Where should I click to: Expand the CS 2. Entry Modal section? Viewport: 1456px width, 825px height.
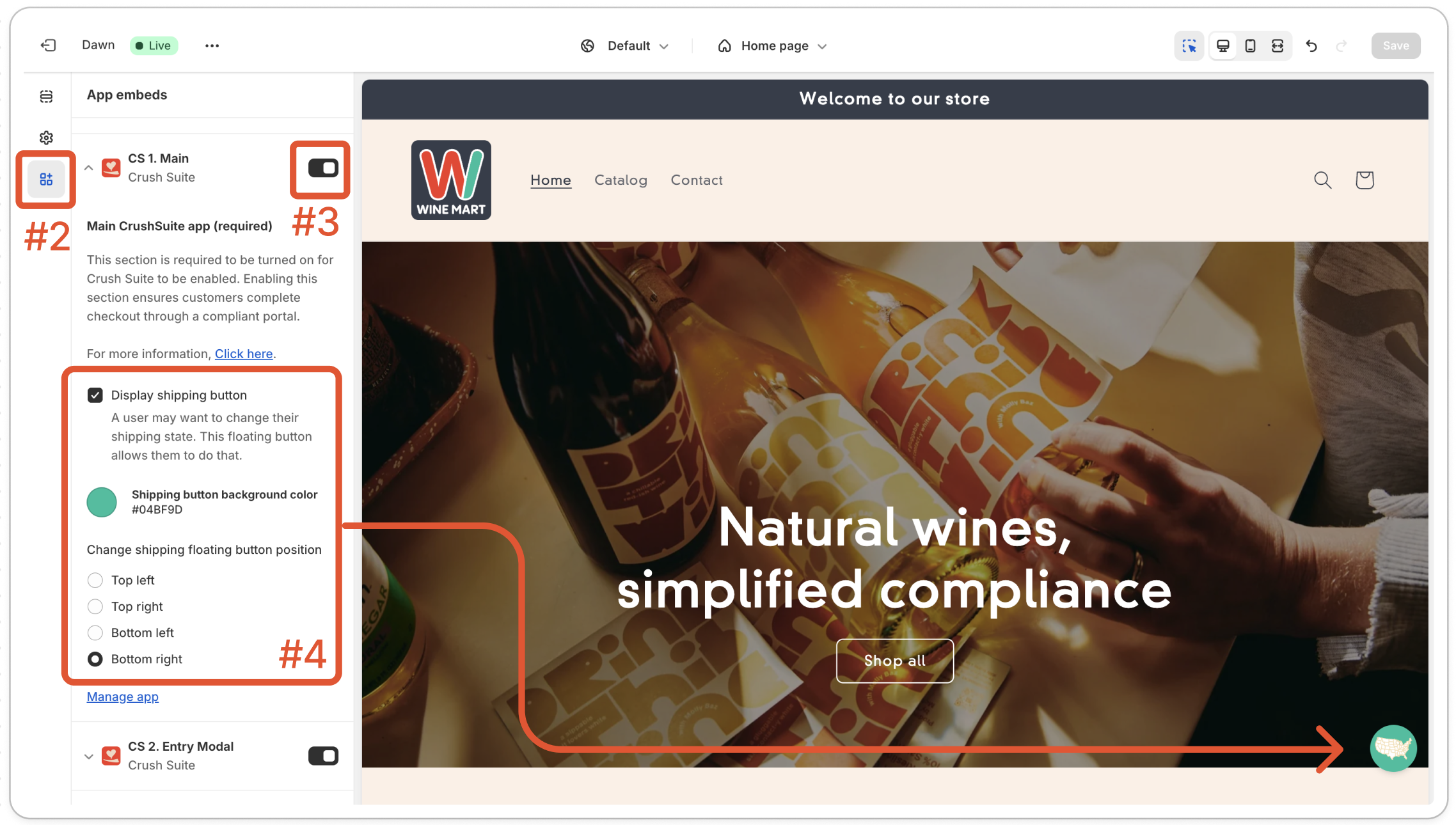click(x=89, y=756)
